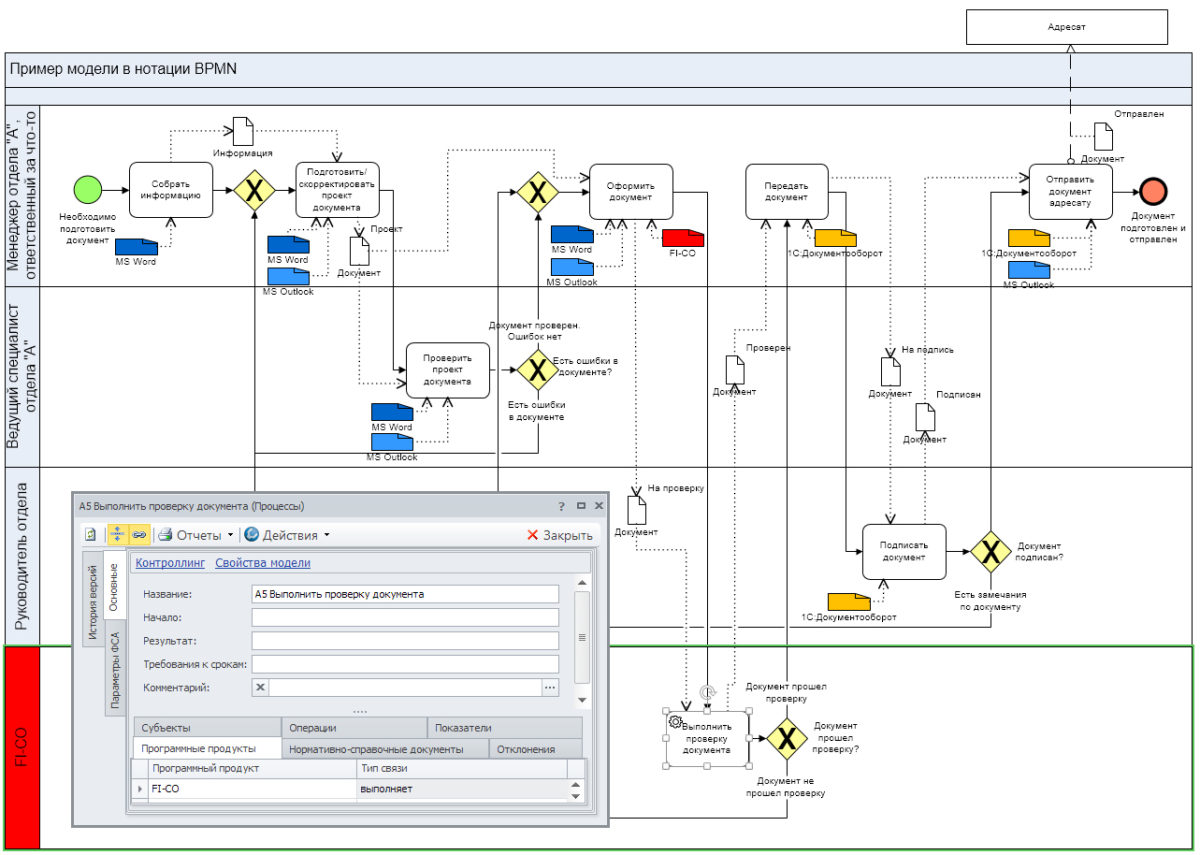The image size is (1200, 855).
Task: Click the help question mark in dialog title
Action: point(562,506)
